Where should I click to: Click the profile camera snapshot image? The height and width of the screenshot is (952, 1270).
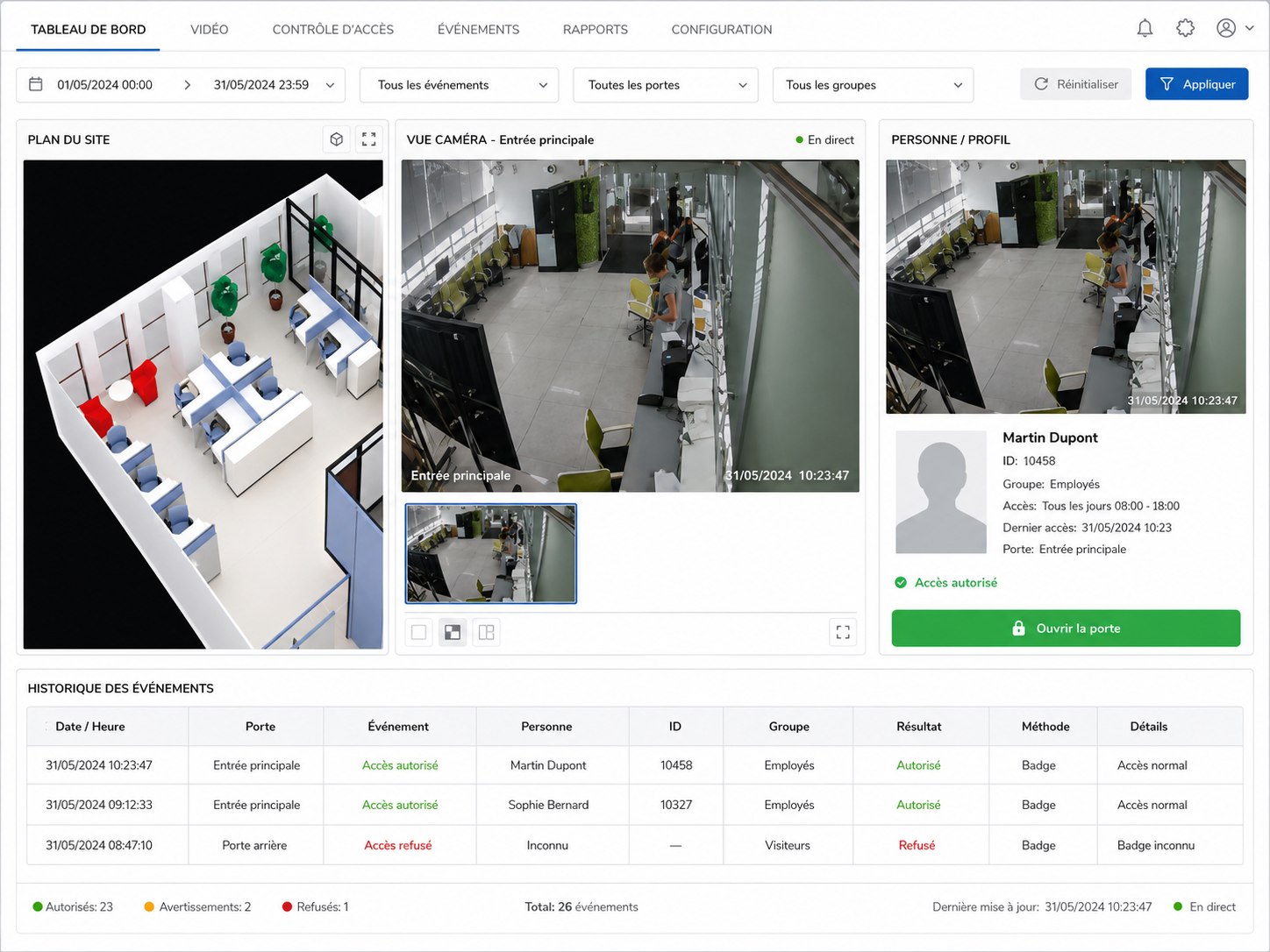(1066, 287)
